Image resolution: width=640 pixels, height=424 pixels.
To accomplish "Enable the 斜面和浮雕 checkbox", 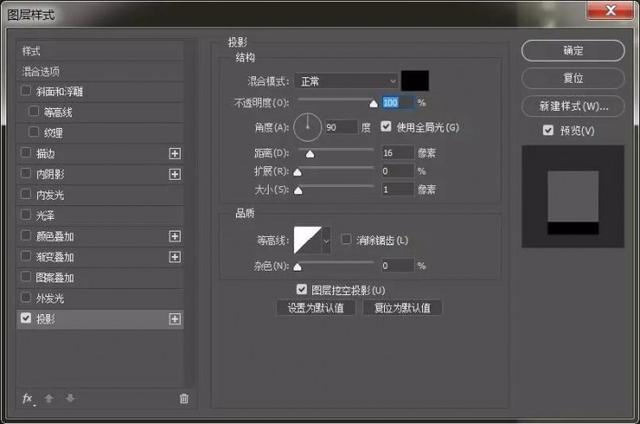I will 26,91.
